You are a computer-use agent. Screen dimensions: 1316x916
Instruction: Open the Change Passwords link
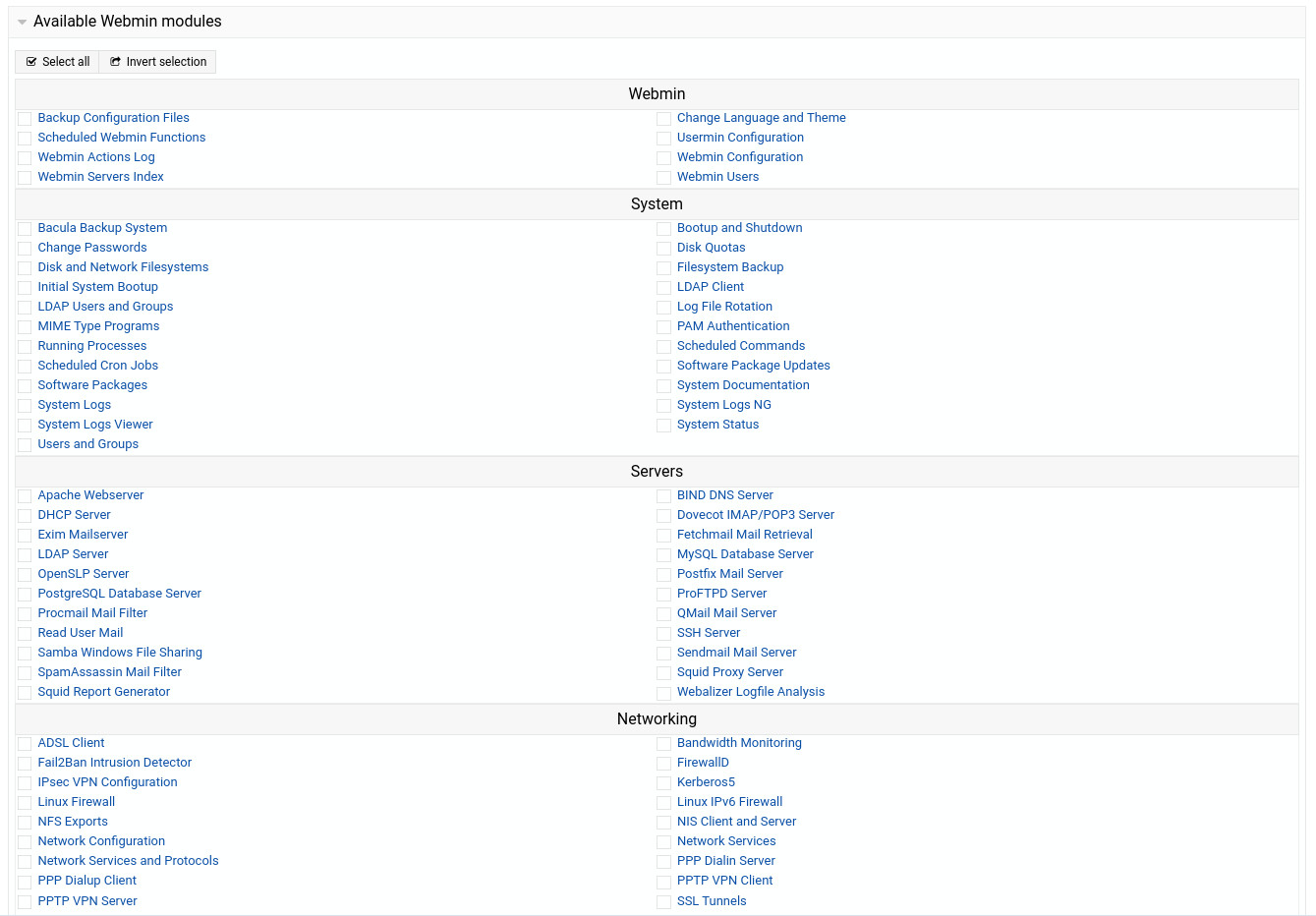coord(92,248)
